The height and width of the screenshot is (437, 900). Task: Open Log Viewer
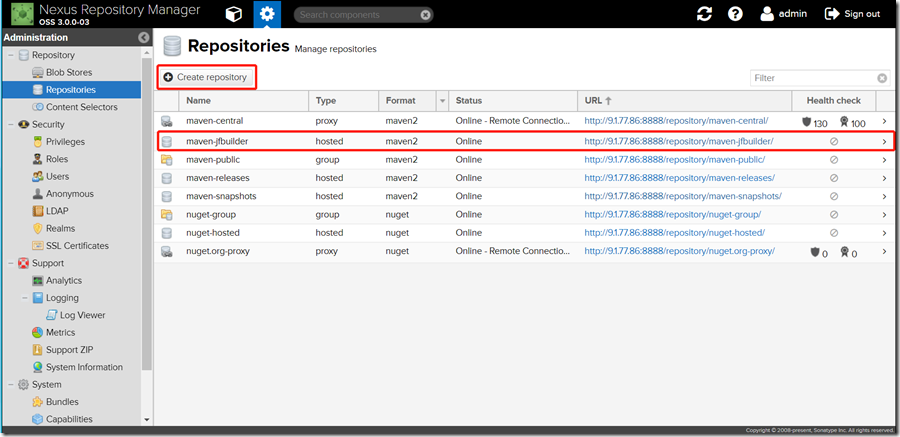83,315
